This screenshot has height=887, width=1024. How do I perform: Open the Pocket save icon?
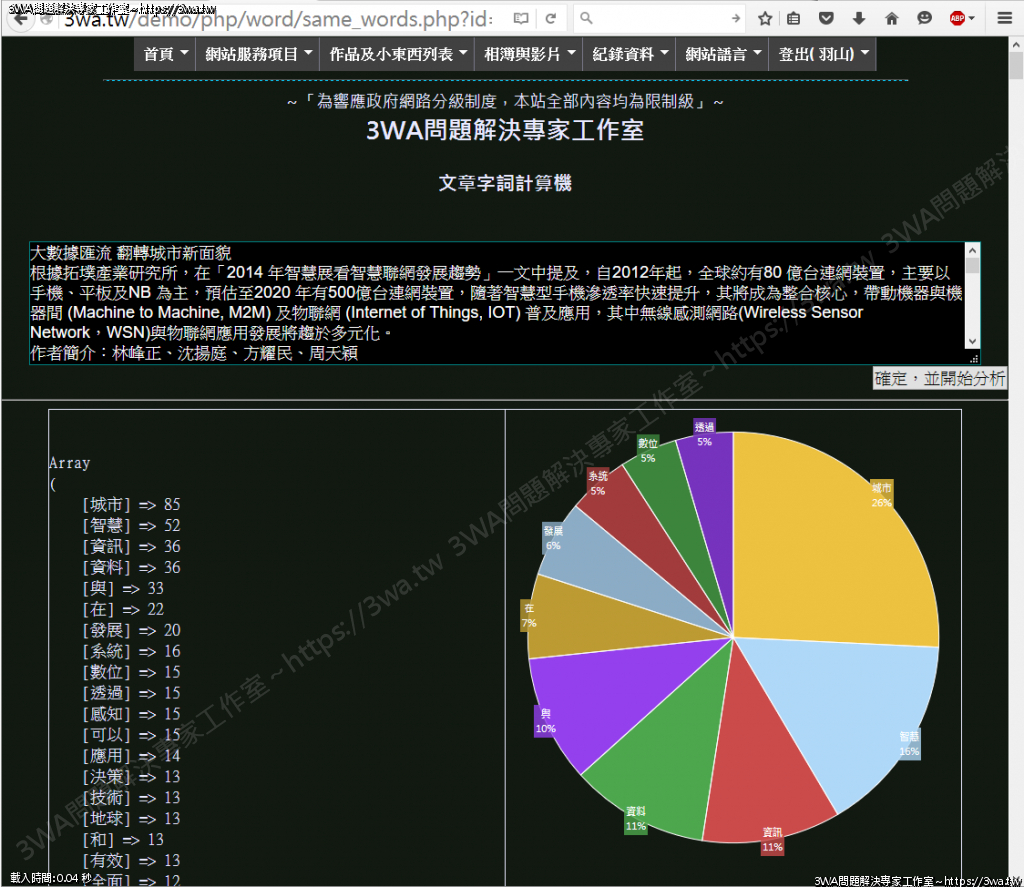[826, 18]
